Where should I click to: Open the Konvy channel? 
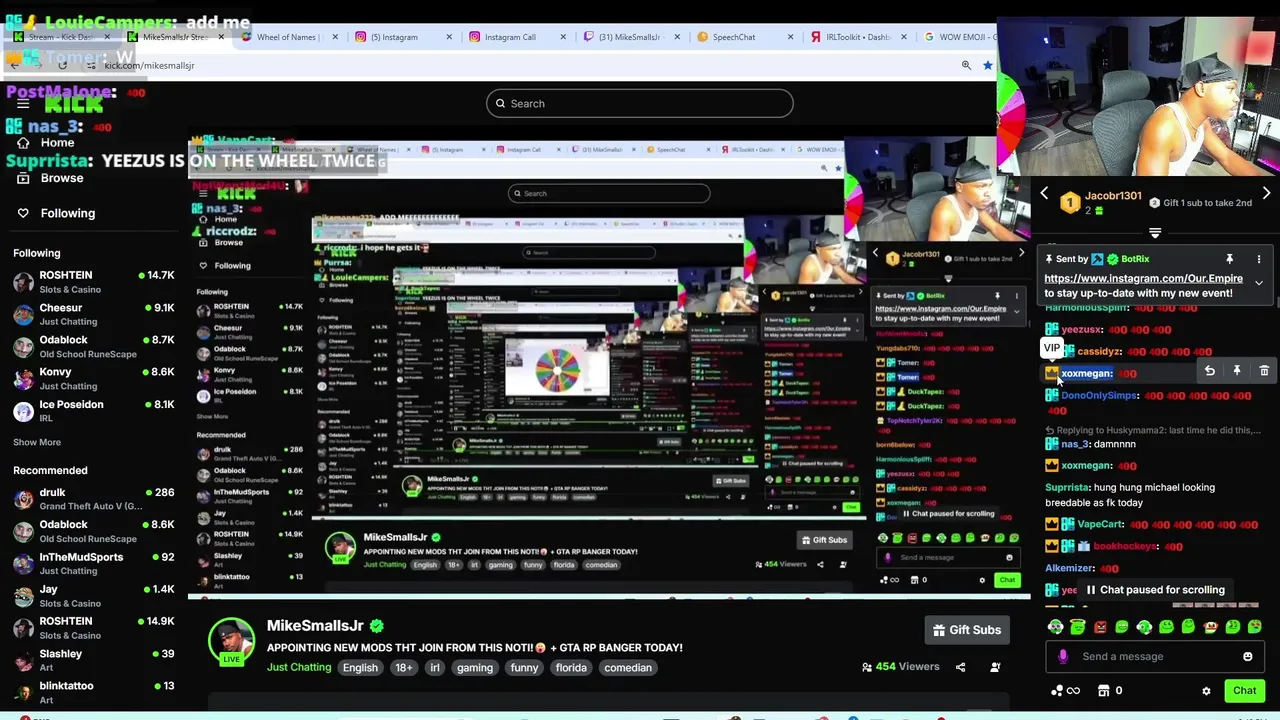tap(94, 378)
